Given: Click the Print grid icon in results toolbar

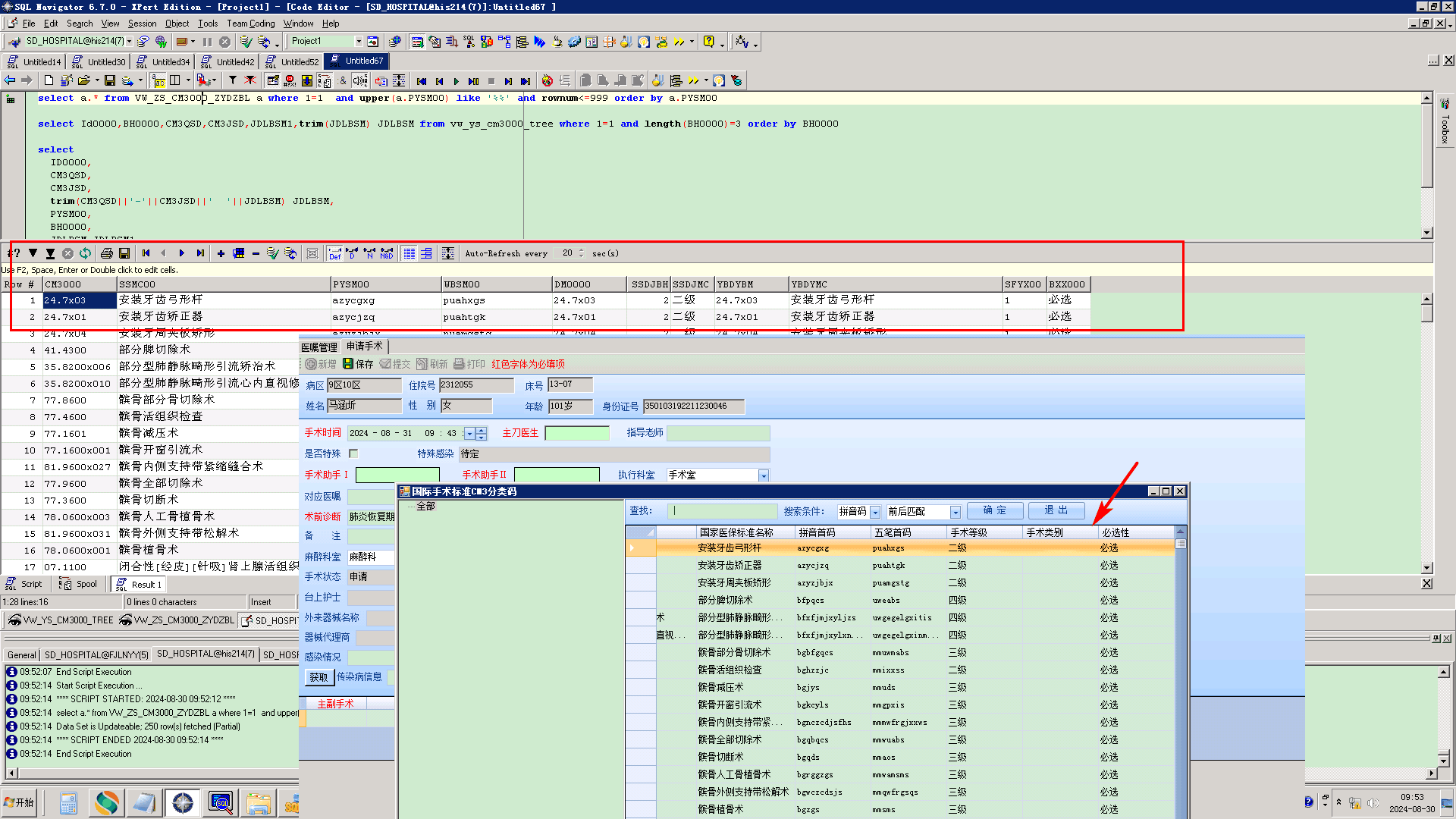Looking at the screenshot, I should click(107, 253).
